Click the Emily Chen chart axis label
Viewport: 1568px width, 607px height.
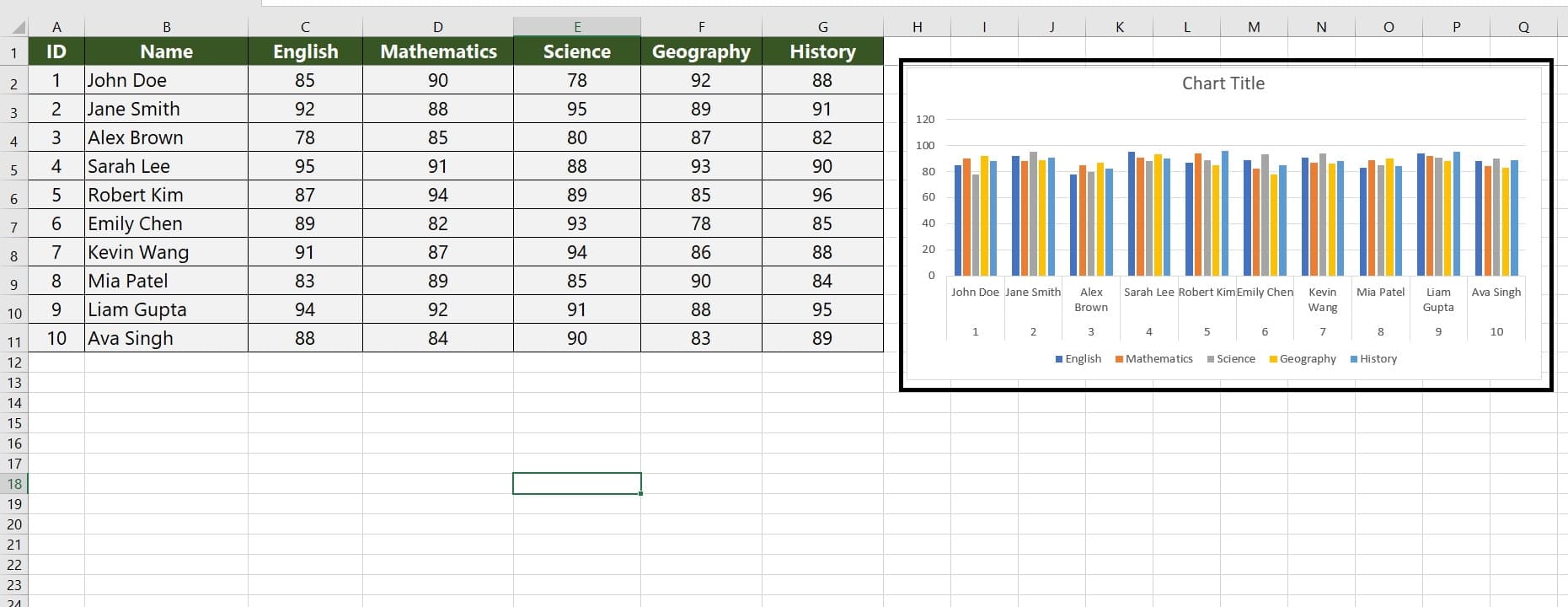(x=1265, y=293)
